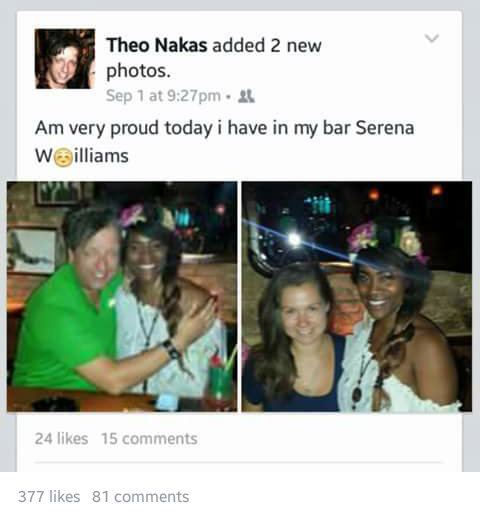The width and height of the screenshot is (480, 520).
Task: Open Theo Nakas profile picture
Action: (x=65, y=59)
